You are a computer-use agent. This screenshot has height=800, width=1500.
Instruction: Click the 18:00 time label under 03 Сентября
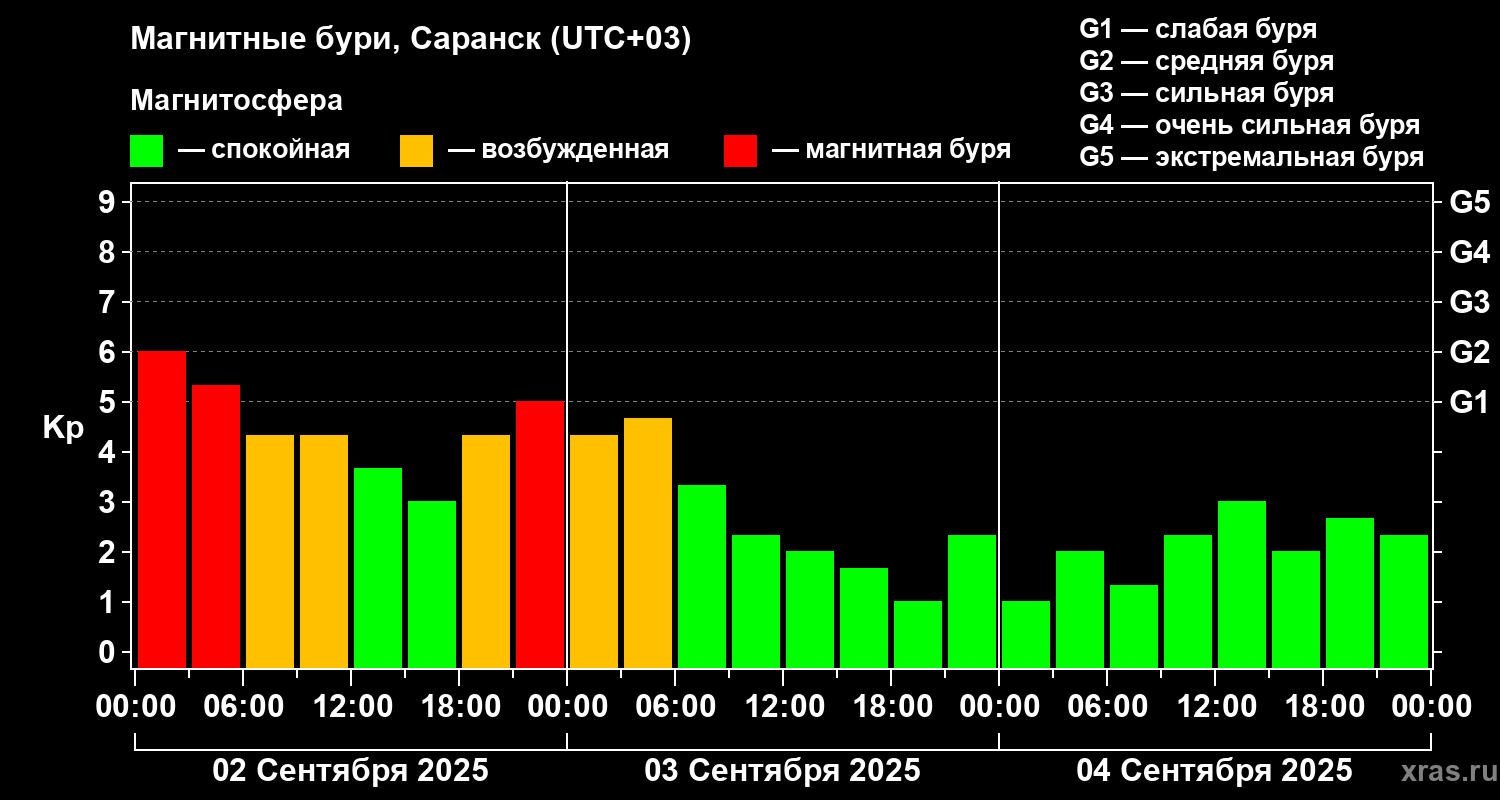[x=891, y=707]
